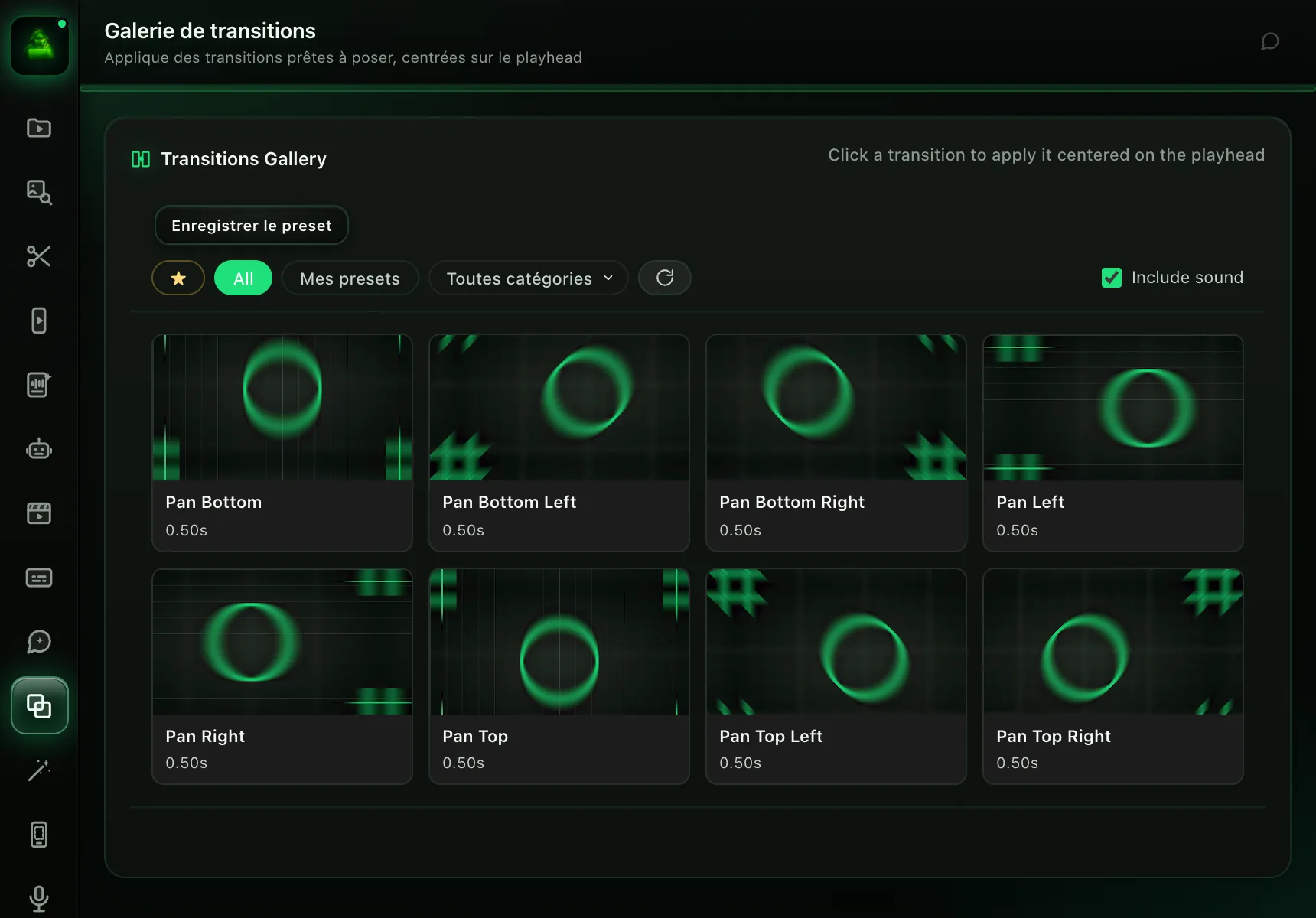Open the subtitles caption sidebar icon
1316x918 pixels.
click(x=39, y=578)
